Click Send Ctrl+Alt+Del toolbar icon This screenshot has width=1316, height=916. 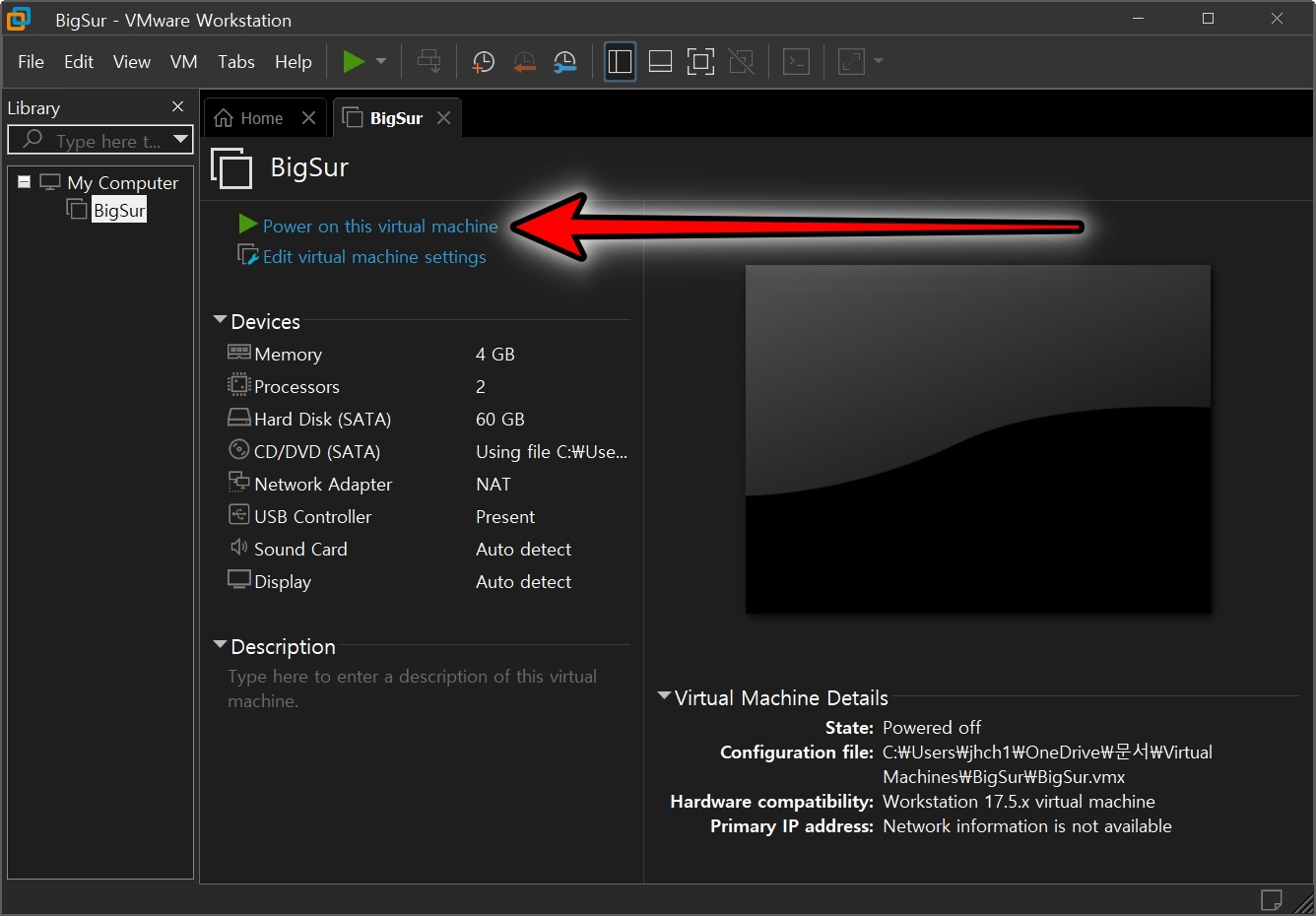click(x=429, y=62)
